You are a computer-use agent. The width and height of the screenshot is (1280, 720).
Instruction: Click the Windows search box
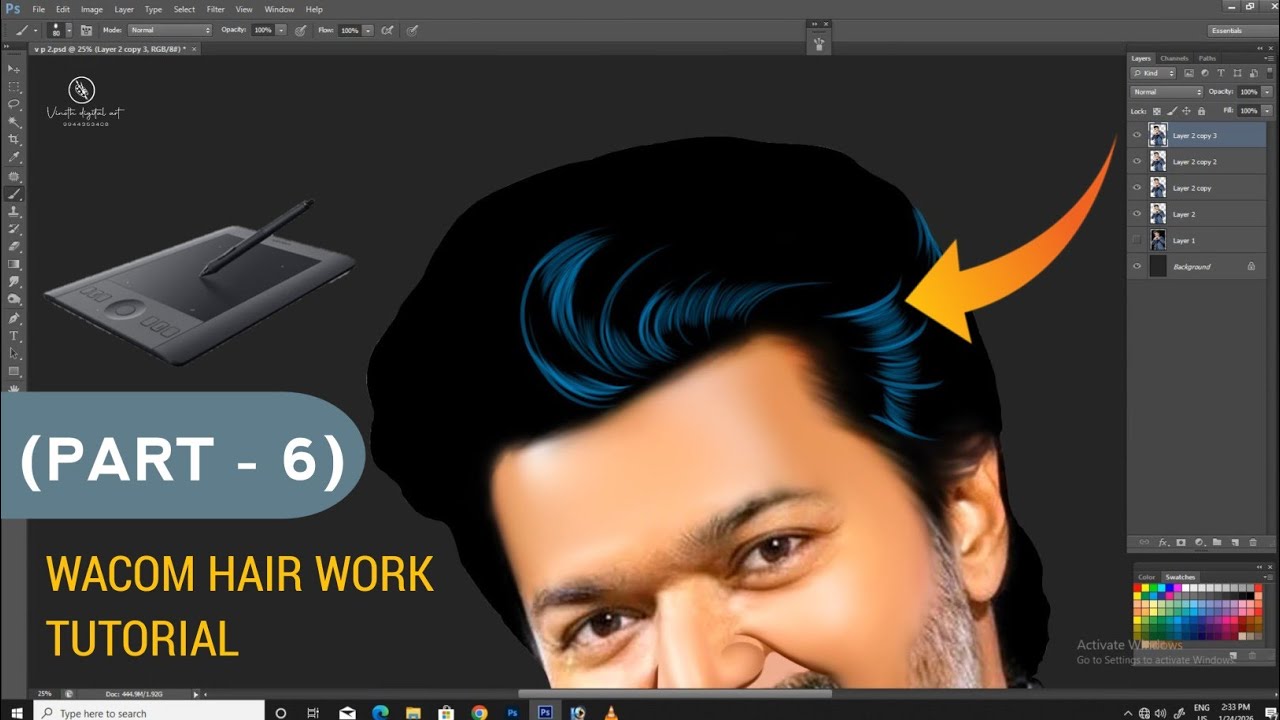(x=150, y=713)
